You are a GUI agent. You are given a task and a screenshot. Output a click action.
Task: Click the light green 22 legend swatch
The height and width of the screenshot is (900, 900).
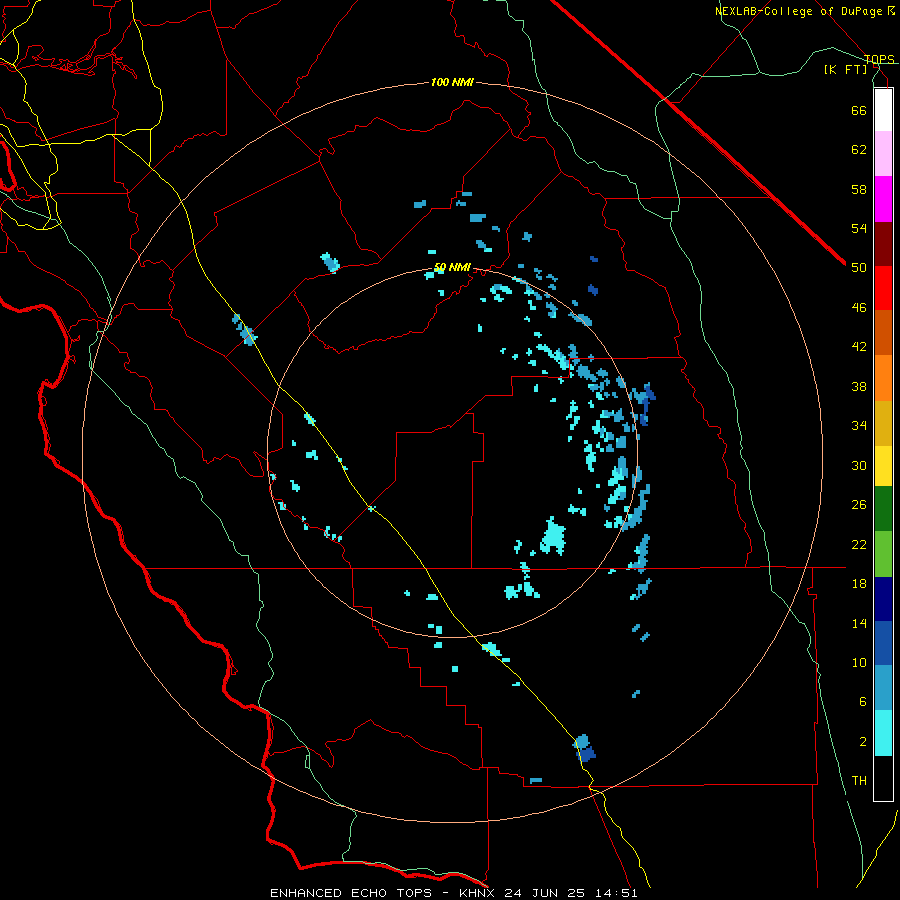click(883, 554)
